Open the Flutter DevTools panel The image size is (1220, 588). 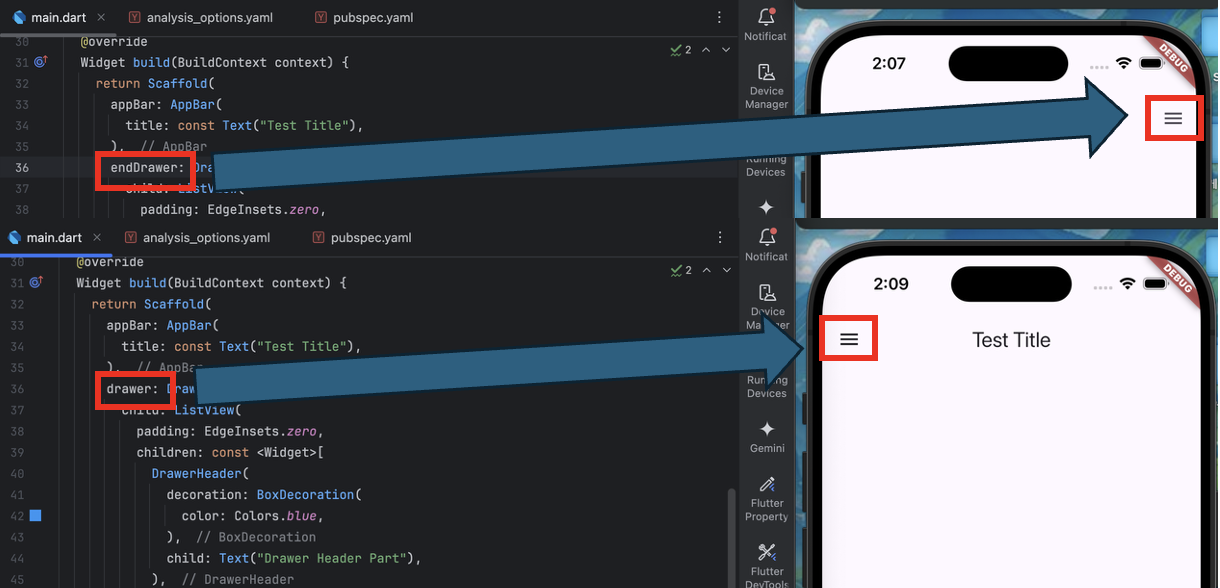point(767,565)
